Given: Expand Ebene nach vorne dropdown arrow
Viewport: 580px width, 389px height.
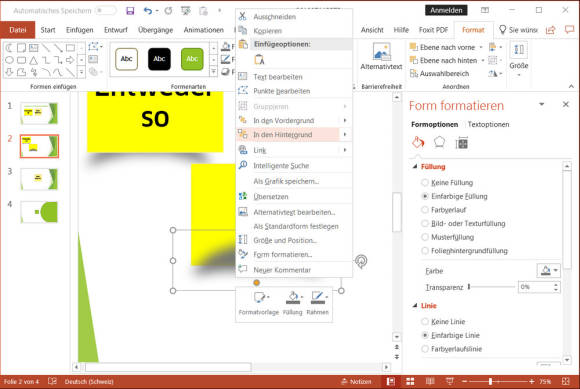Looking at the screenshot, I should click(481, 47).
